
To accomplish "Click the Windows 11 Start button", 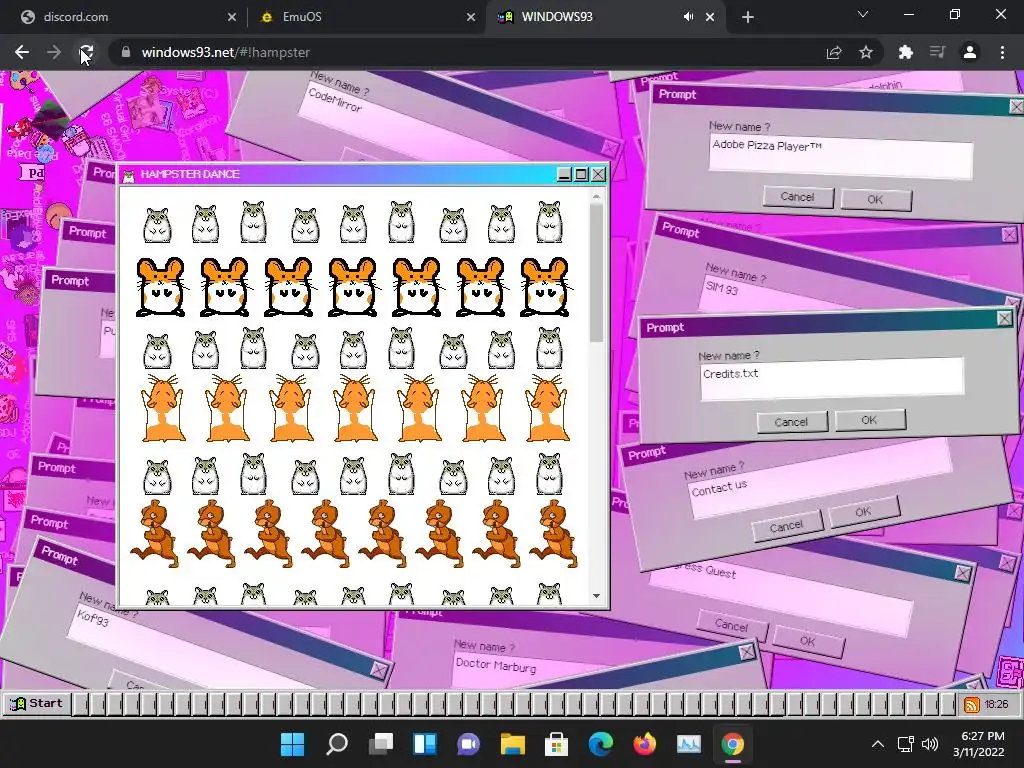I will 293,744.
